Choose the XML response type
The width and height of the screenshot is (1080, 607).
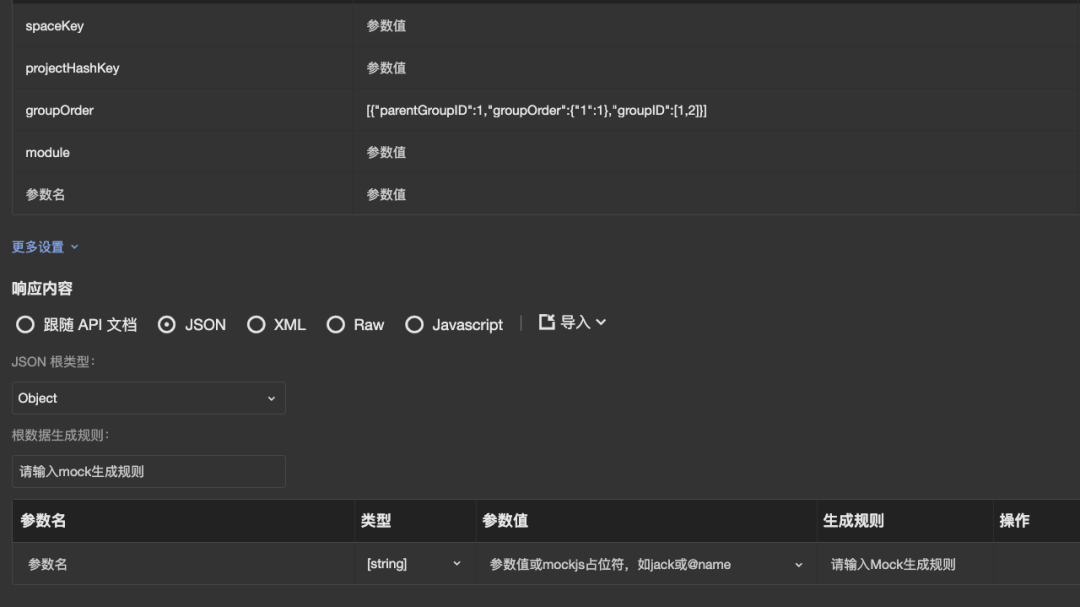[x=256, y=325]
